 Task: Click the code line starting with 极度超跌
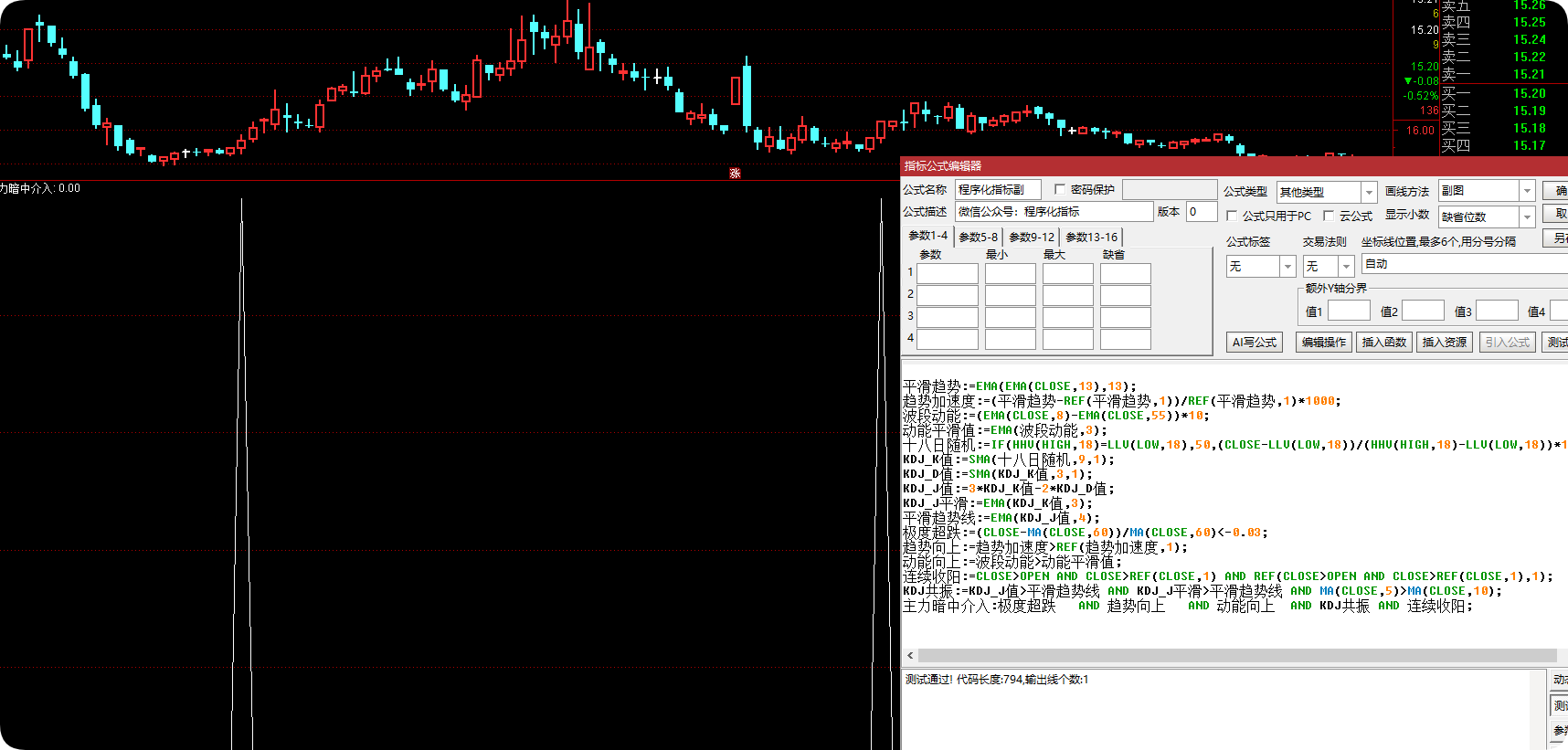coord(1086,533)
